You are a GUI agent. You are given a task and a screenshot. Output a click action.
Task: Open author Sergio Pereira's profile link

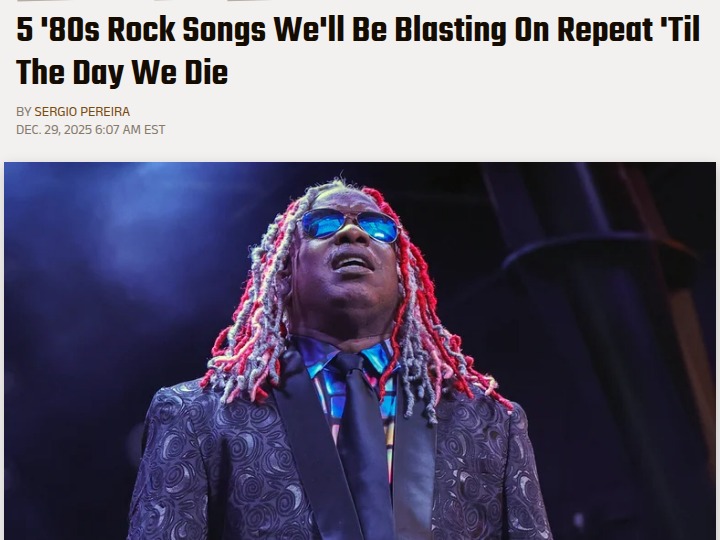[82, 112]
